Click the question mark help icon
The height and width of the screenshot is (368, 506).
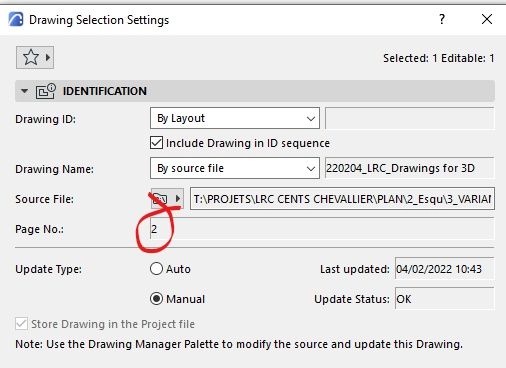[x=442, y=19]
